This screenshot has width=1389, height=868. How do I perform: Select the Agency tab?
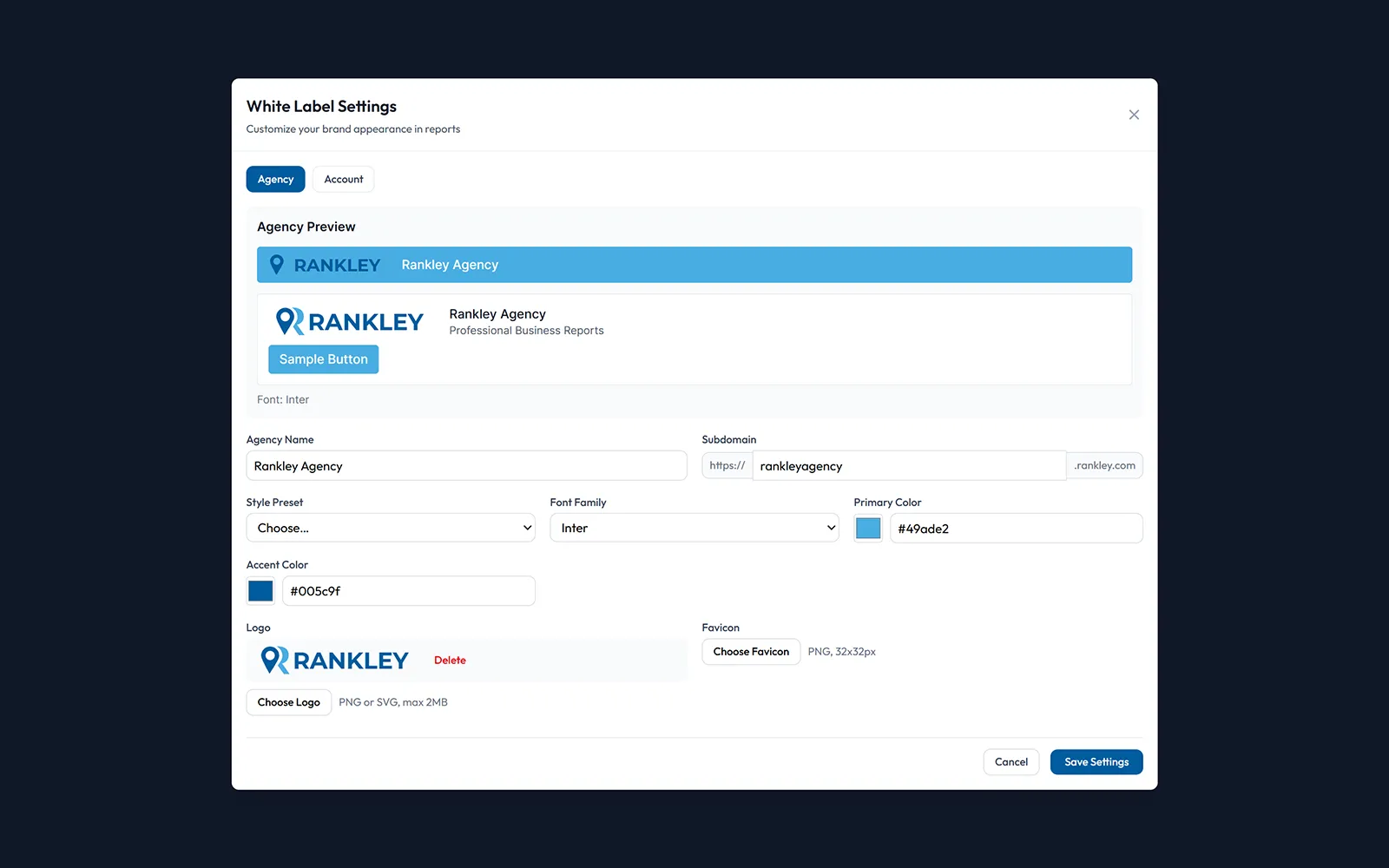[275, 179]
